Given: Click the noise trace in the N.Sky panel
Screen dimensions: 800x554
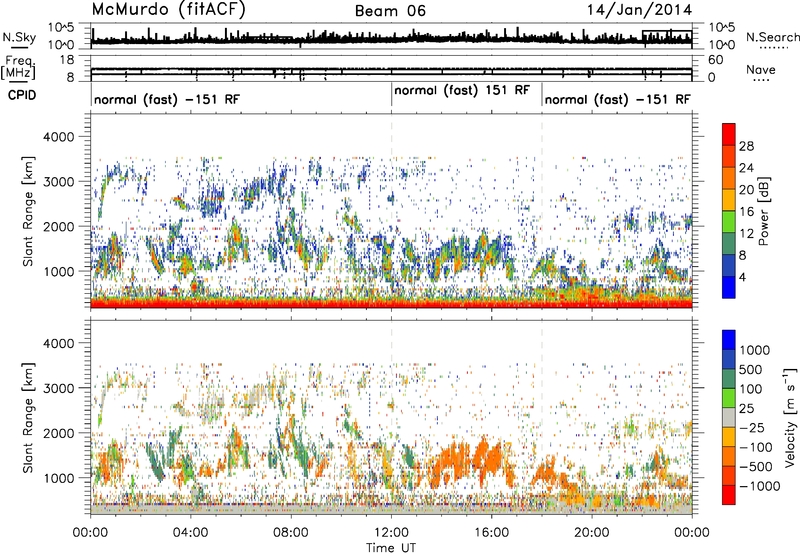Looking at the screenshot, I should pos(391,38).
